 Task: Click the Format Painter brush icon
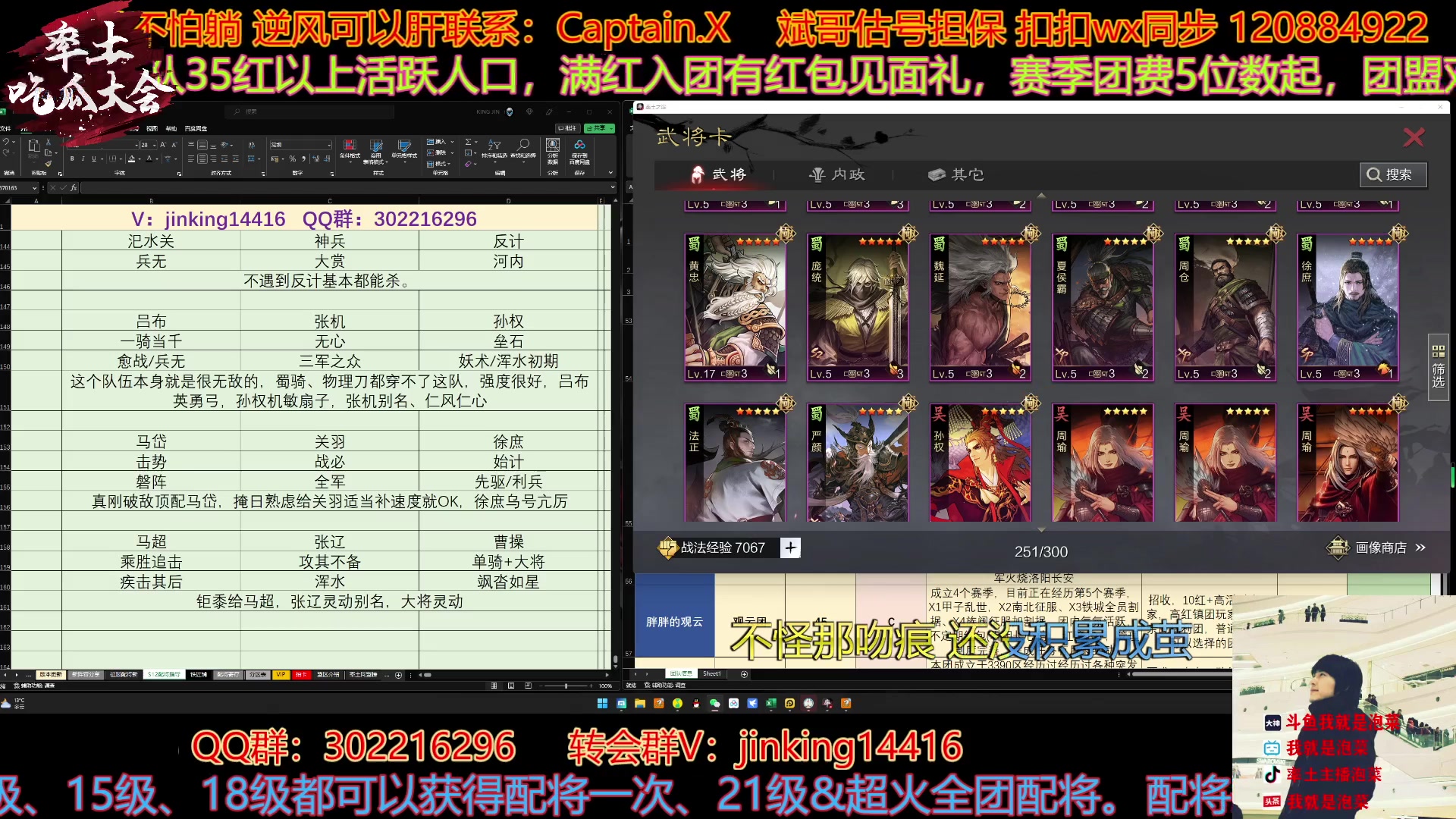click(x=49, y=163)
